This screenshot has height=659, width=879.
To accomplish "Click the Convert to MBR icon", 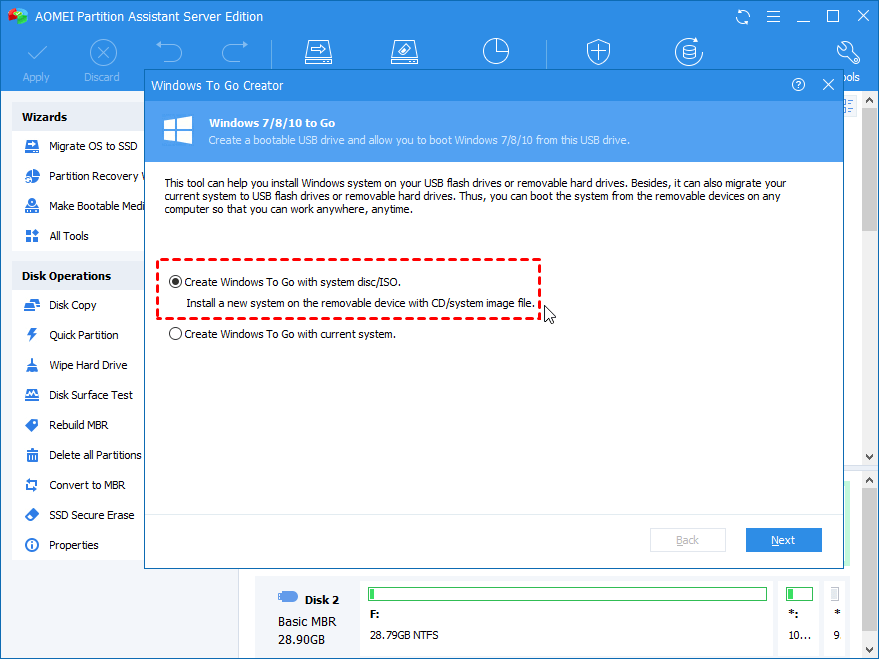I will pos(32,485).
